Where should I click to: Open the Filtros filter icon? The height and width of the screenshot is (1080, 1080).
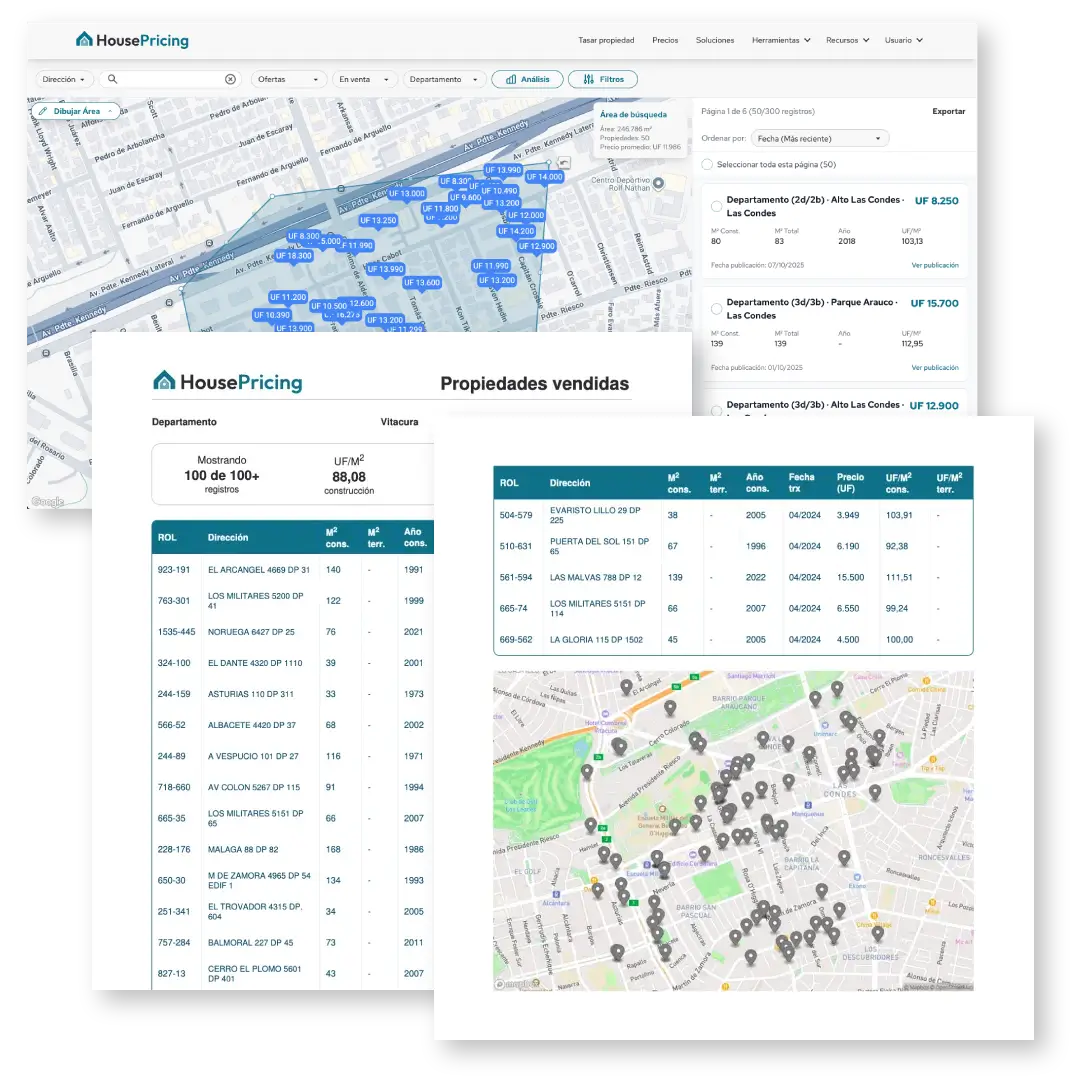589,79
